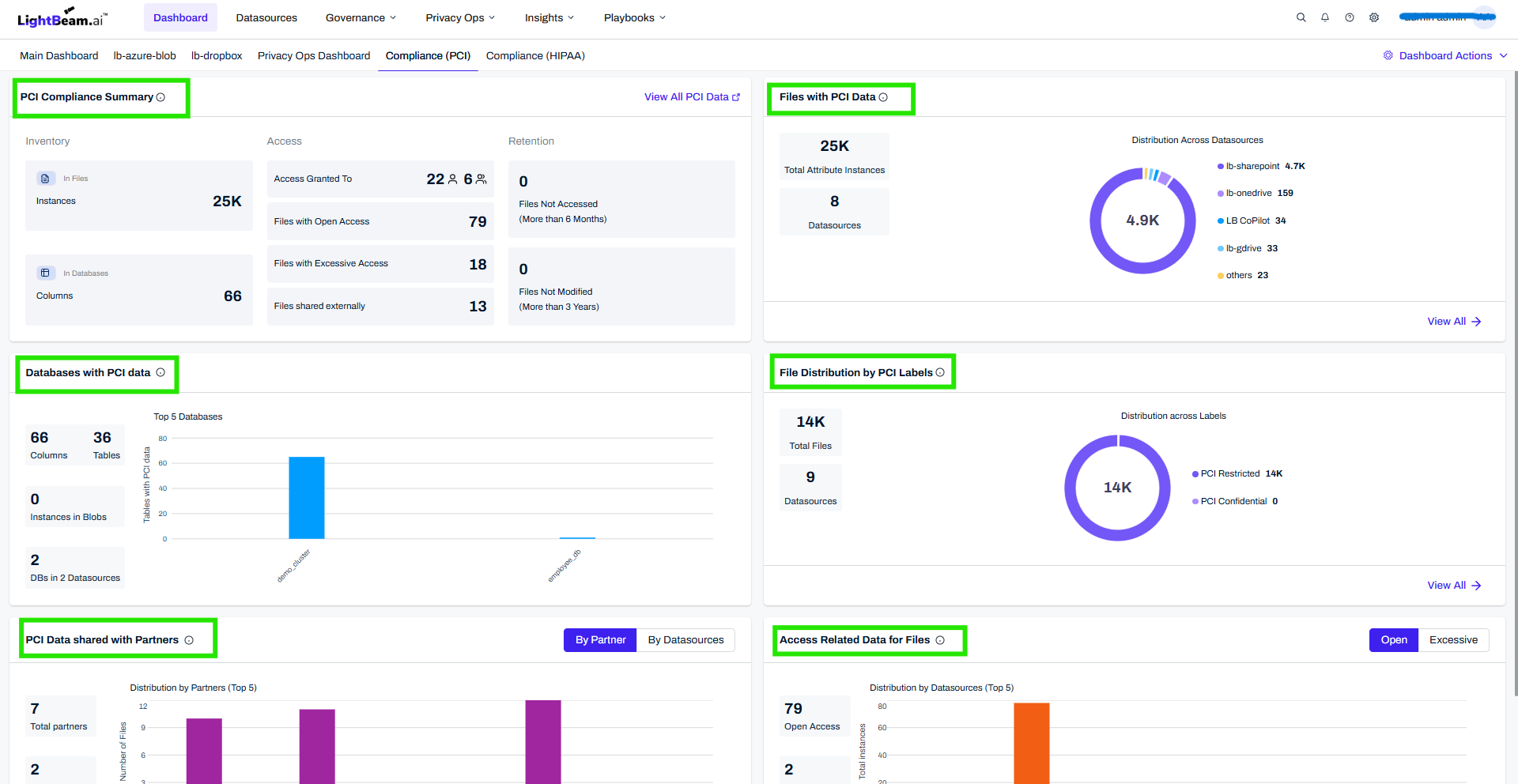Select the Excessive access toggle
This screenshot has height=784, width=1518.
[1453, 640]
